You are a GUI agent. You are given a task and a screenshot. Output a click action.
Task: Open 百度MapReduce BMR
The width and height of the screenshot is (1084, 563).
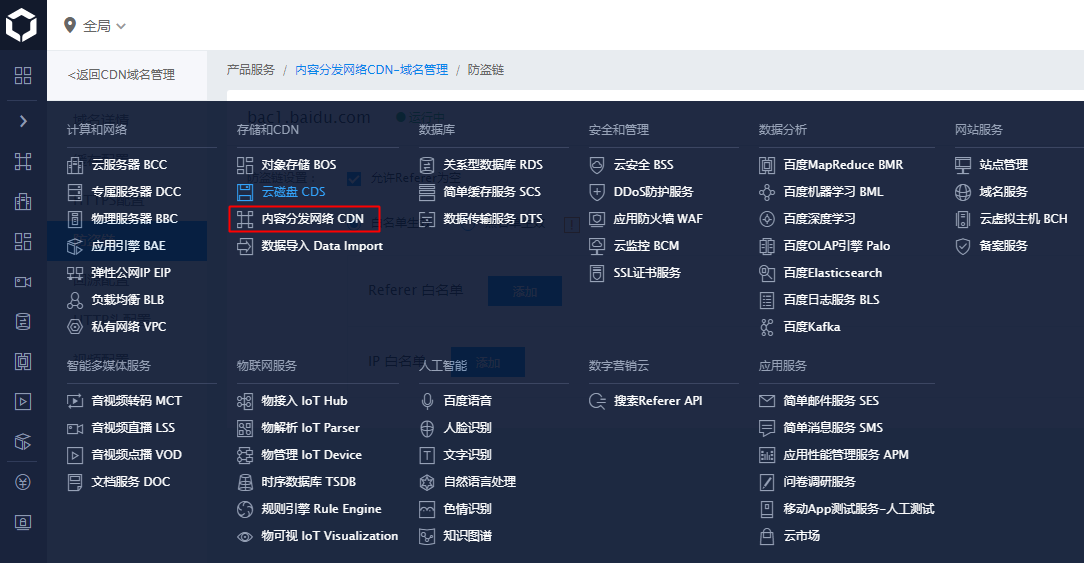843,165
